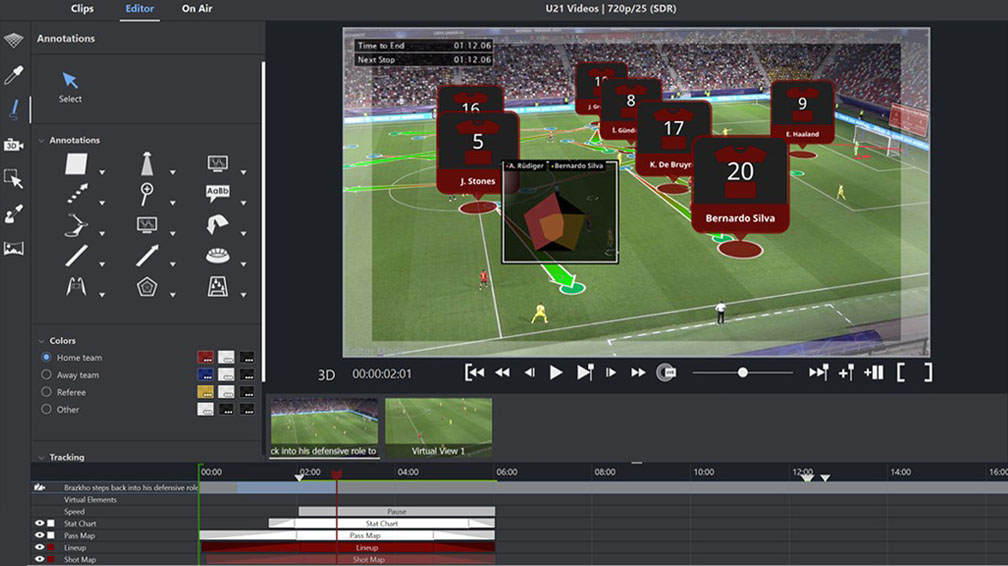Collapse the Colors section
The image size is (1008, 566).
pos(41,341)
